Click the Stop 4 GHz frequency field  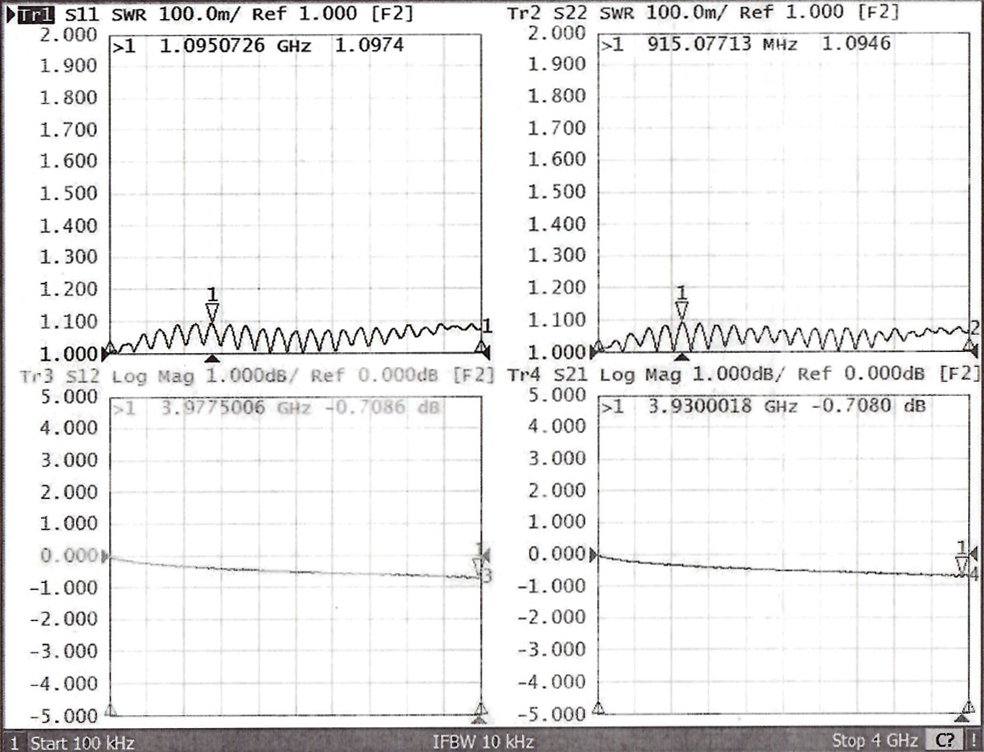(875, 742)
